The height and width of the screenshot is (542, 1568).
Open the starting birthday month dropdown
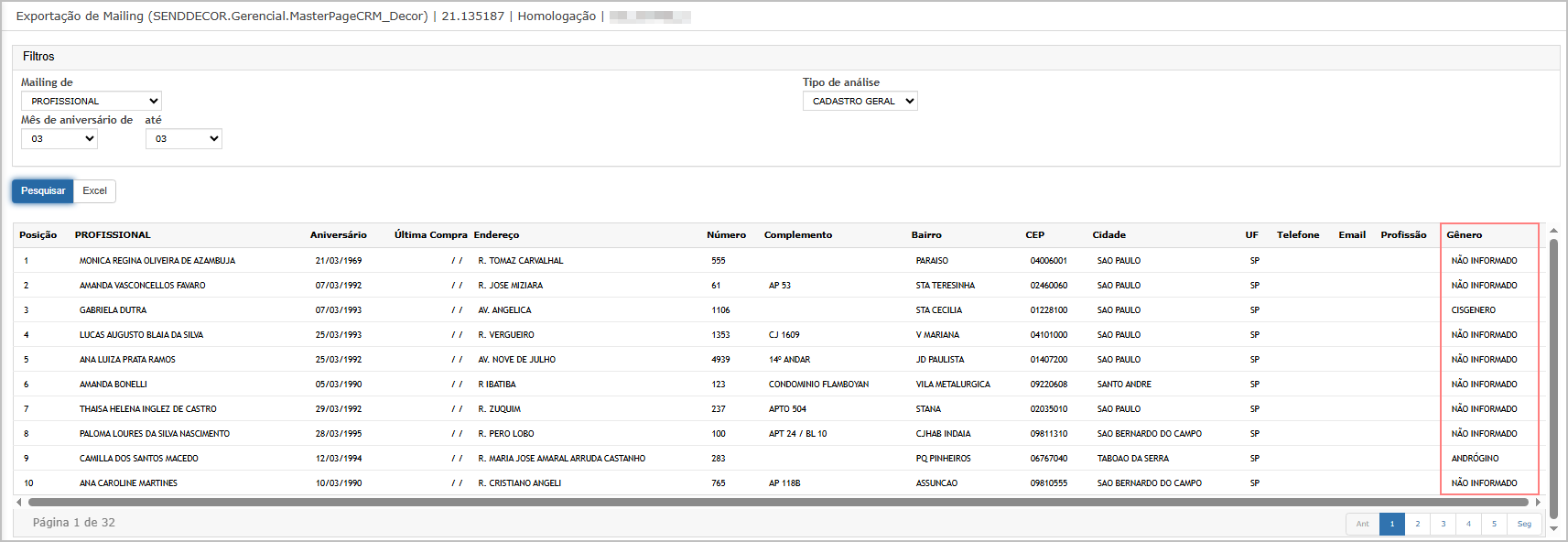[x=59, y=139]
